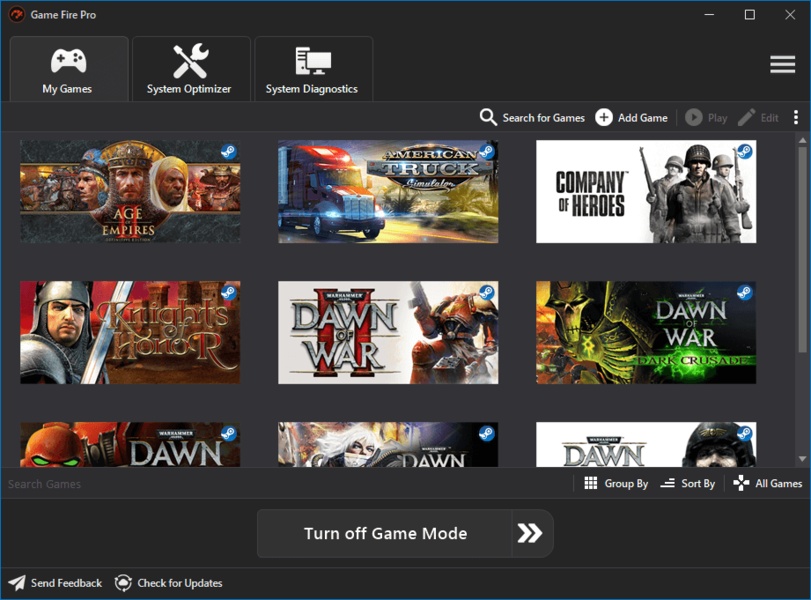Focus the Search Games input field
Viewport: 811px width, 600px height.
click(x=287, y=484)
